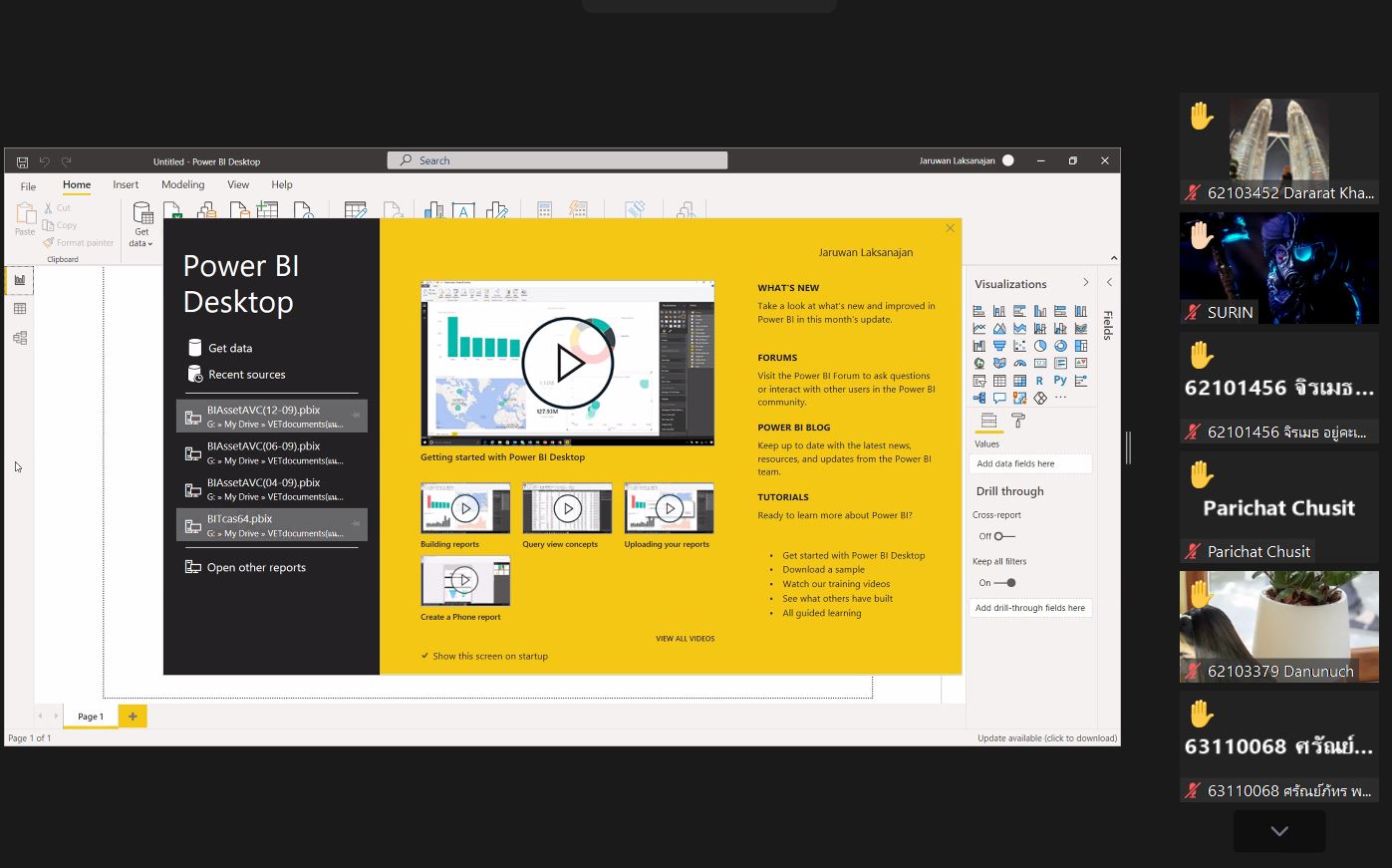The image size is (1392, 868).
Task: Play the Getting started with Power BI video
Action: point(567,363)
